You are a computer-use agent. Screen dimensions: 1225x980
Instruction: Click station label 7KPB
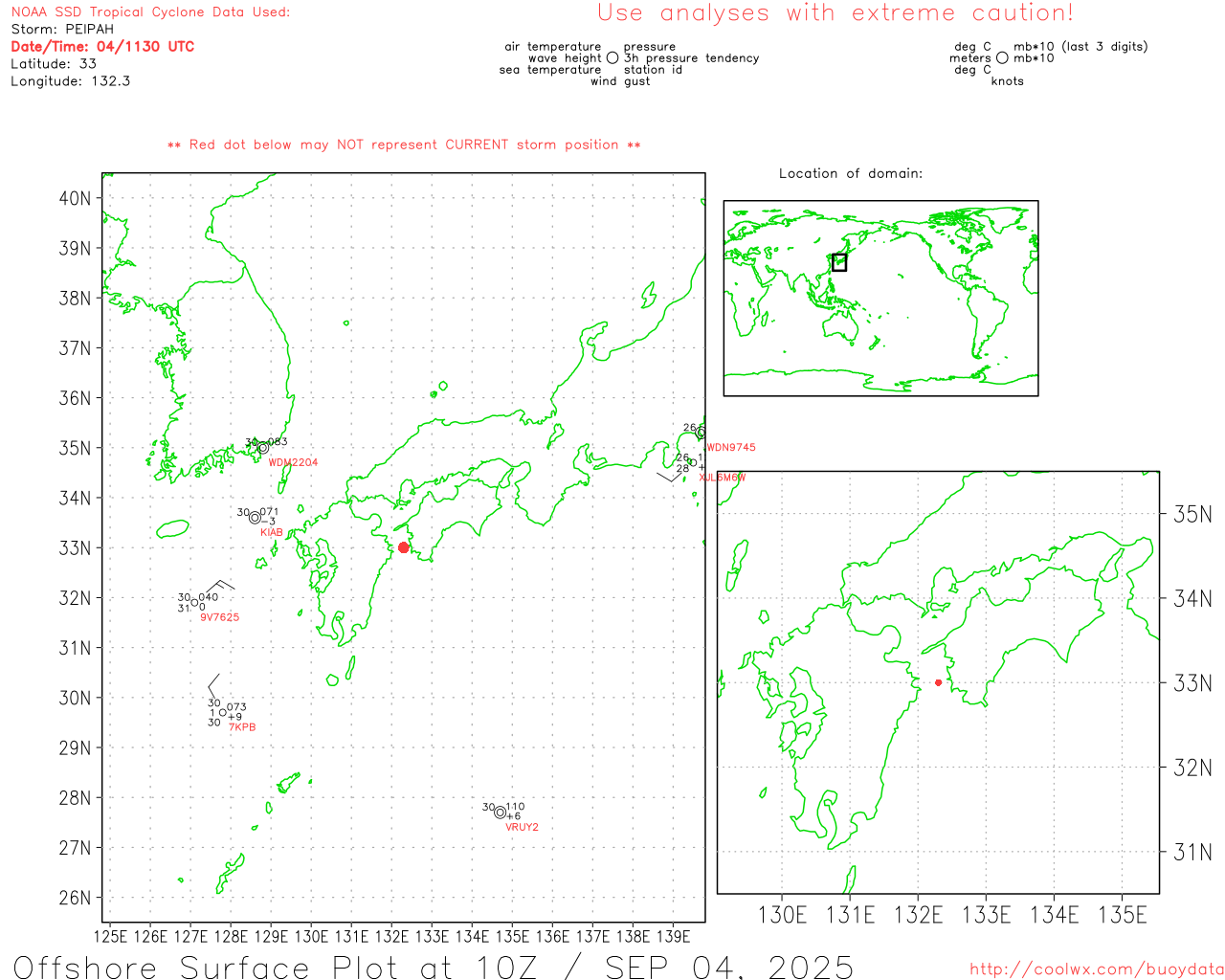click(x=242, y=727)
